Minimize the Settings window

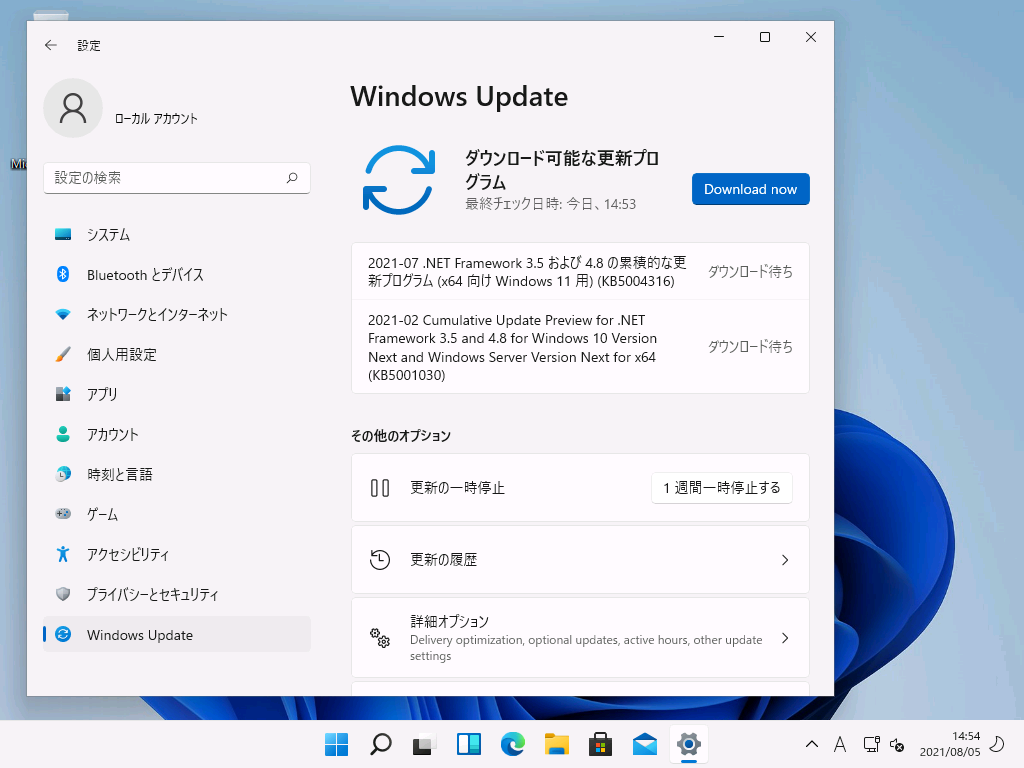(x=719, y=37)
